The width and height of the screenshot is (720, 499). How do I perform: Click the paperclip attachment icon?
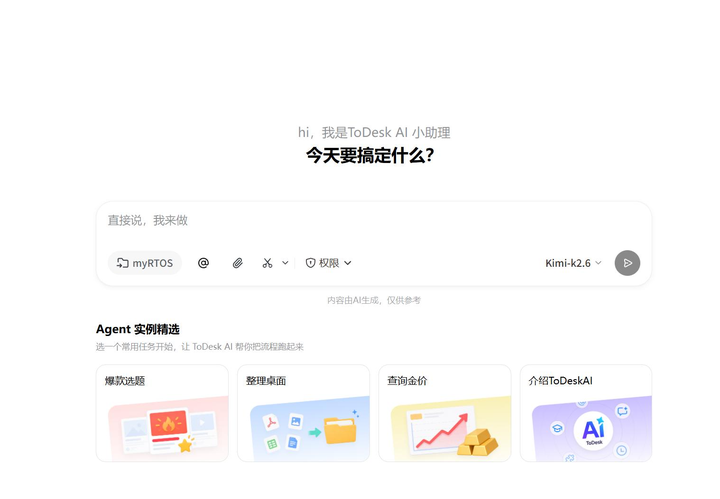pos(237,263)
